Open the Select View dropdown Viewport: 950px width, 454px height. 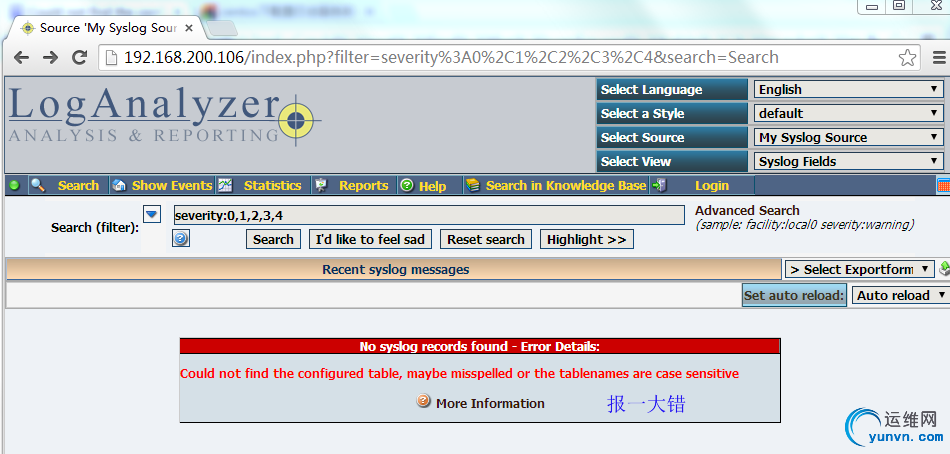(x=848, y=162)
